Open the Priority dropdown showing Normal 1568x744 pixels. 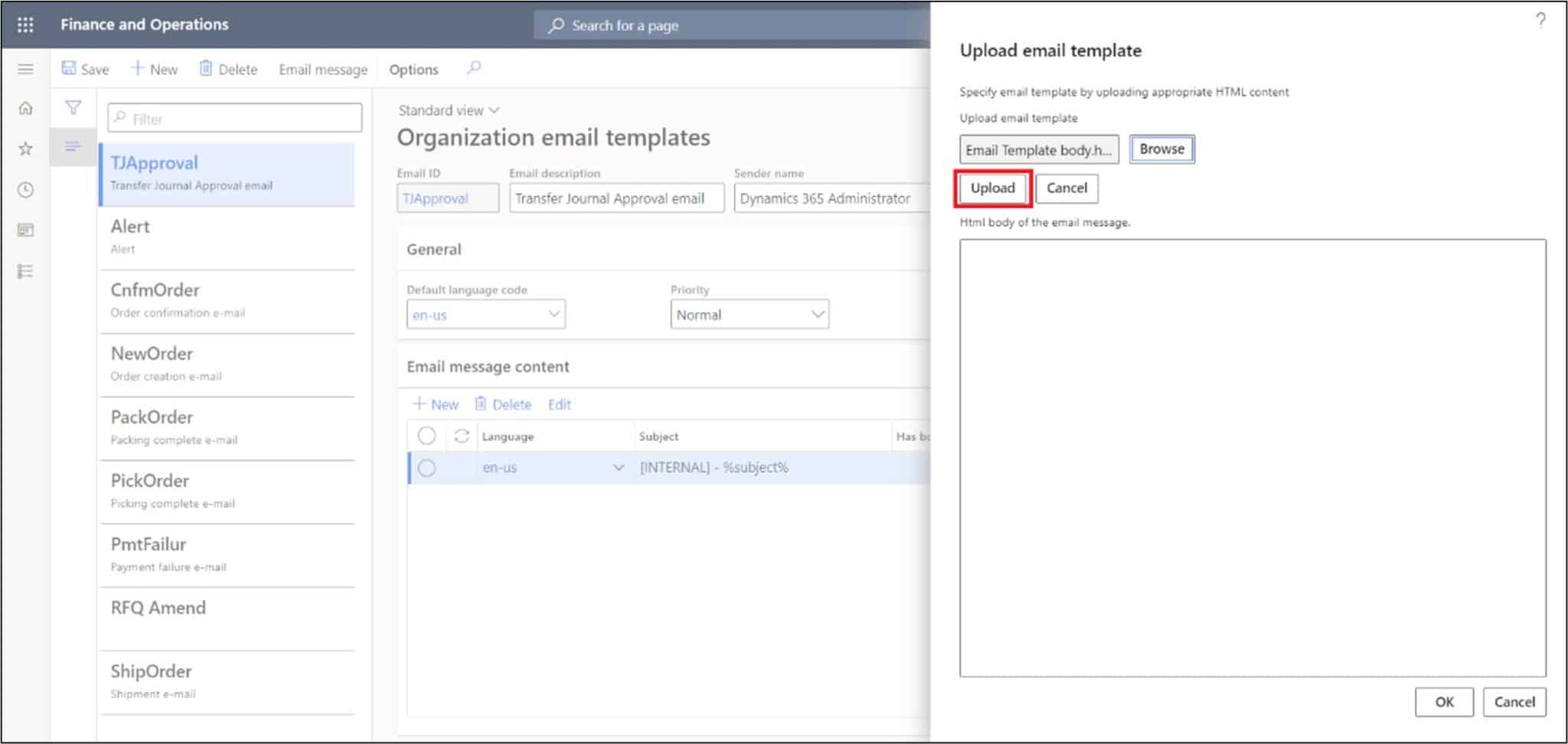click(815, 314)
